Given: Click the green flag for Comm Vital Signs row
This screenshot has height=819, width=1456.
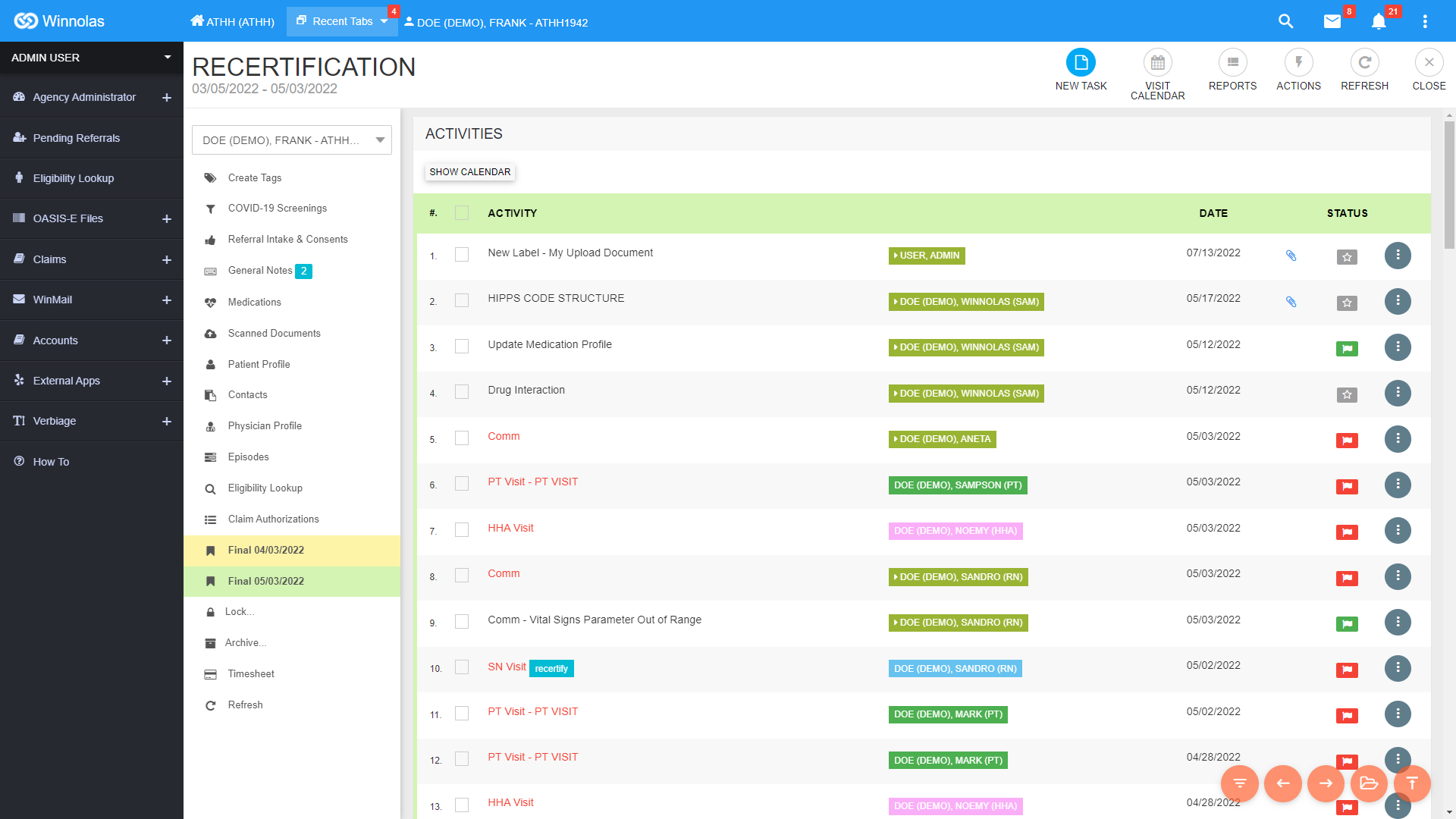Looking at the screenshot, I should [x=1347, y=624].
